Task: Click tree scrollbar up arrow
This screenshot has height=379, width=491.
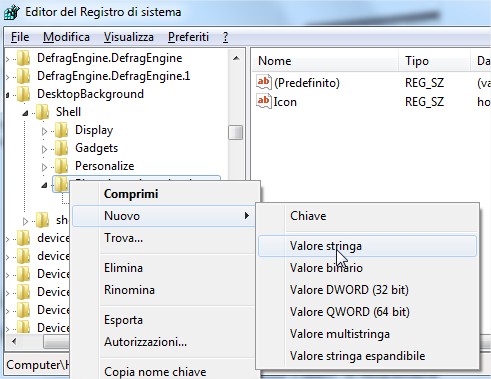Action: tap(236, 58)
